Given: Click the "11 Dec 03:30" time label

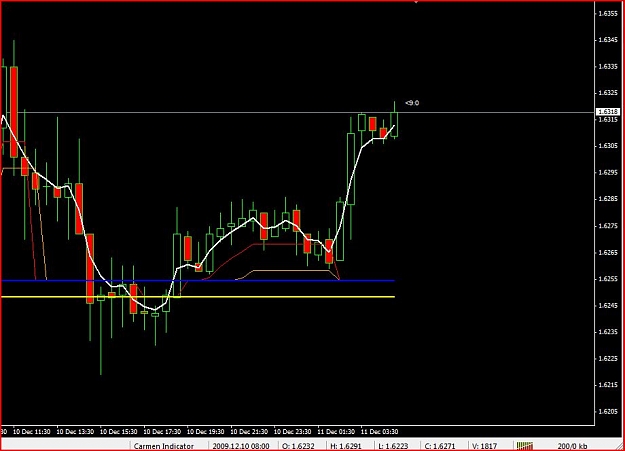Looking at the screenshot, I should (379, 432).
